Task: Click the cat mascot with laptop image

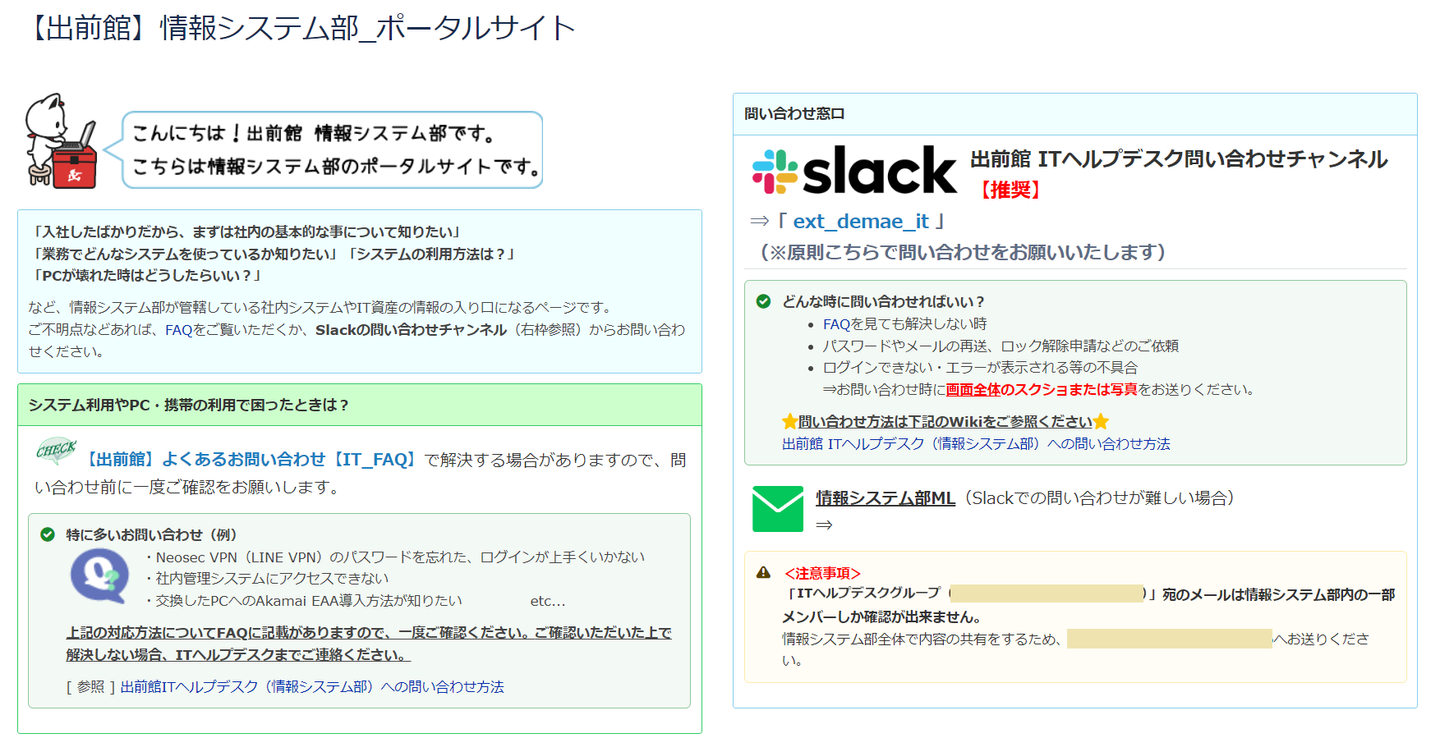Action: (x=62, y=141)
